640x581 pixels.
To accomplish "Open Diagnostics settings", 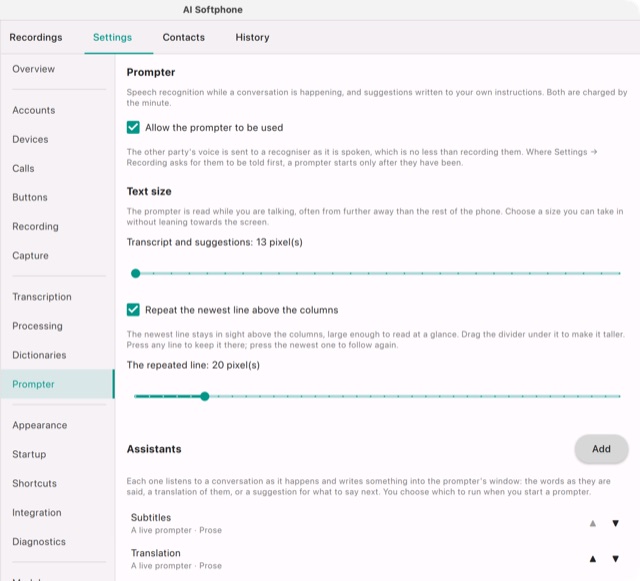I will point(57,542).
